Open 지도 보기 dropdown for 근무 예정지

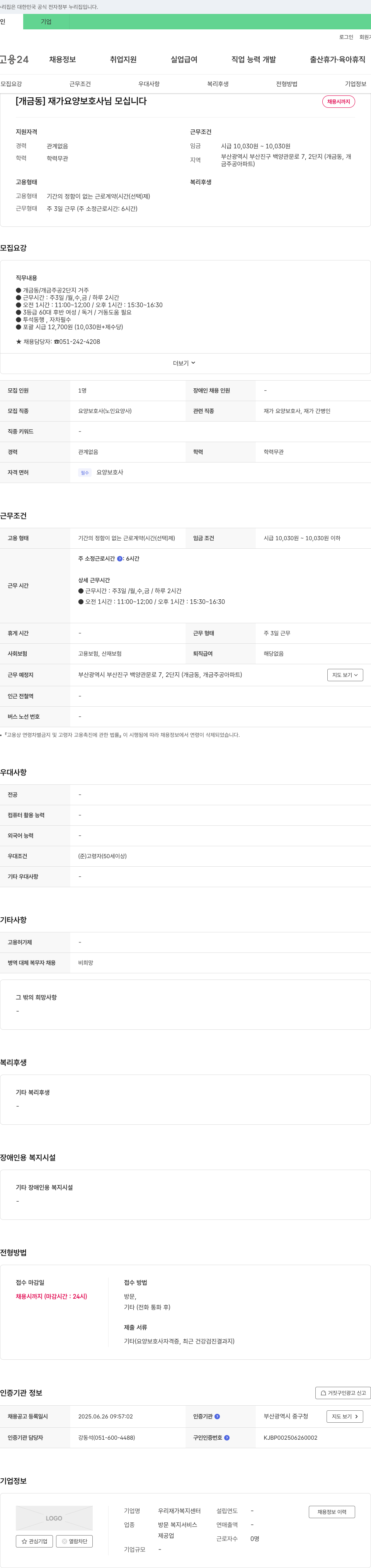click(345, 675)
